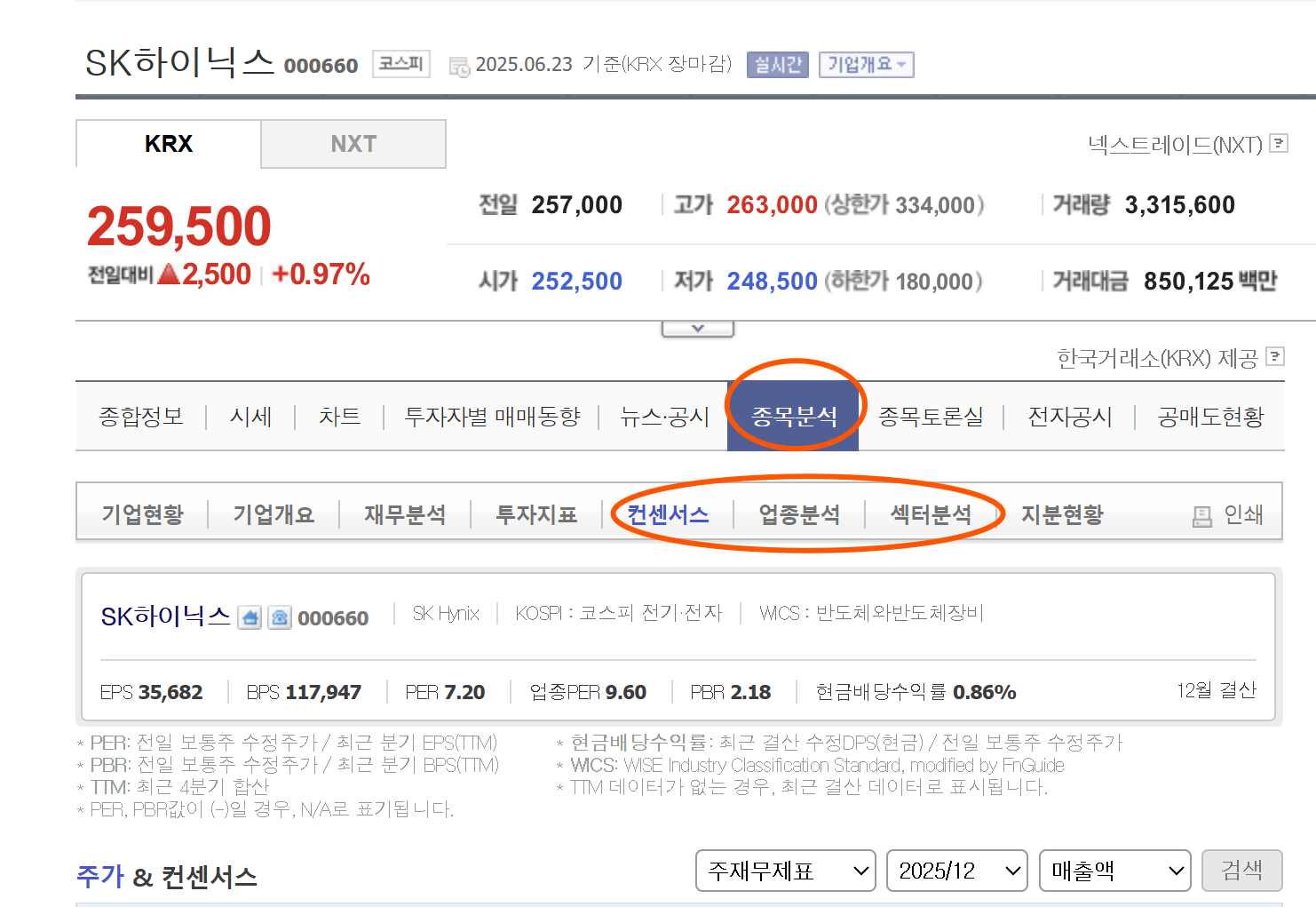Screen dimensions: 1316x907
Task: Click the 코스피 market badge
Action: point(401,64)
